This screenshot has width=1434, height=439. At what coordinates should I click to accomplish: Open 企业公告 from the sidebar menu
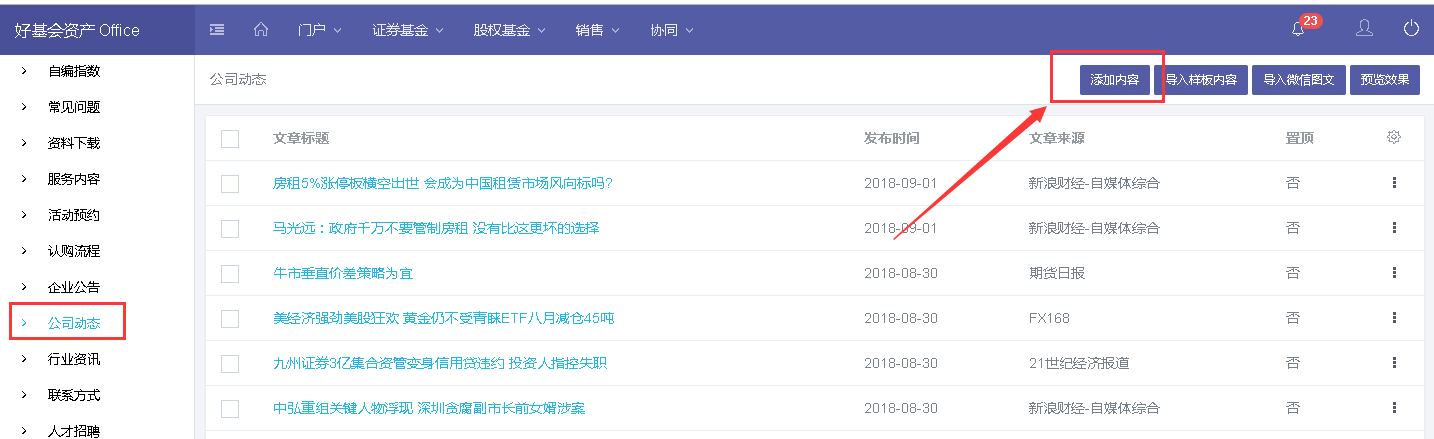pos(74,287)
